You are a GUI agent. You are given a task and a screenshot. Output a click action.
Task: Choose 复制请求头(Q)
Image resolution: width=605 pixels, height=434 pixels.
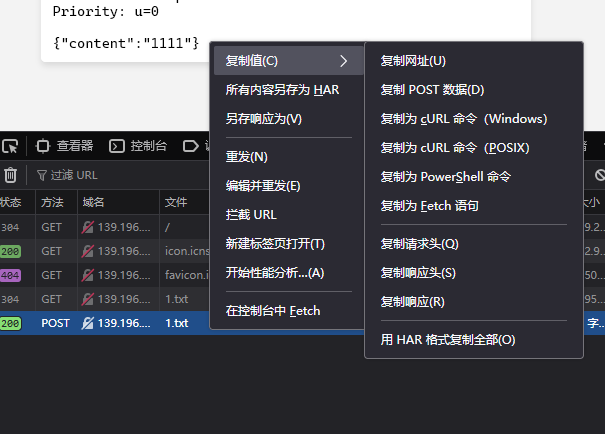474,244
